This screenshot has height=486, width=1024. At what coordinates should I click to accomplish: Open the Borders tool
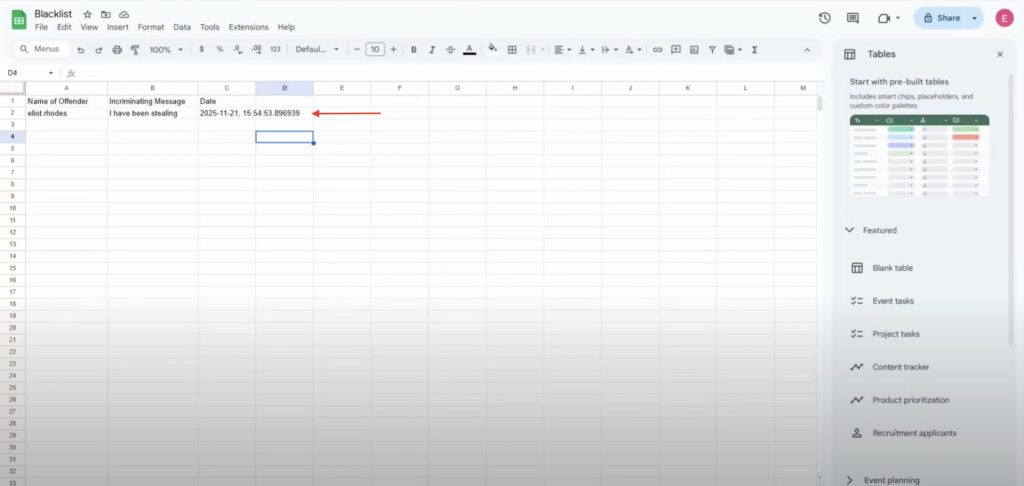(x=512, y=49)
